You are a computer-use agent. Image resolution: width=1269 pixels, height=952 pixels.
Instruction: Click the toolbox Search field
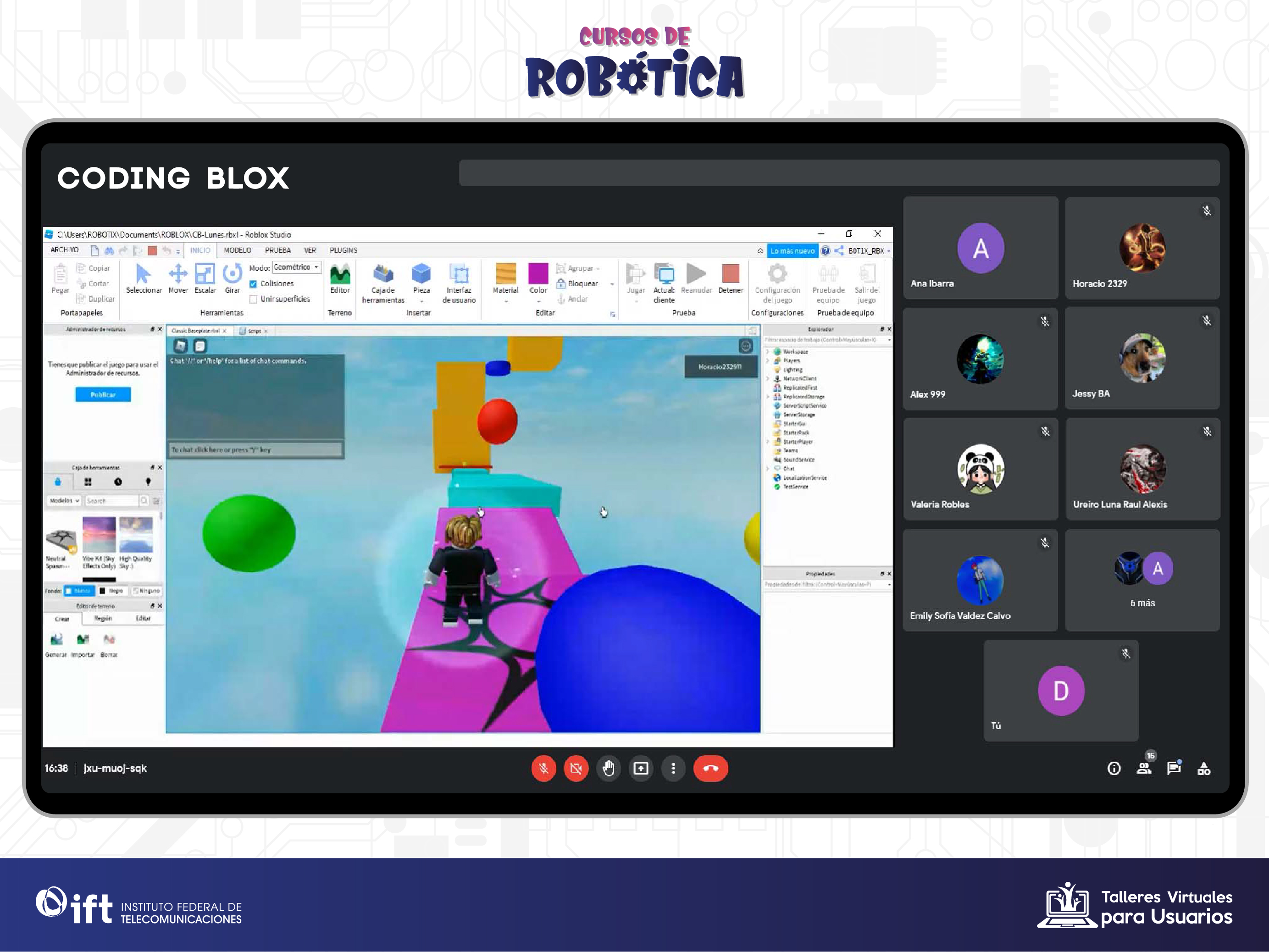(112, 501)
